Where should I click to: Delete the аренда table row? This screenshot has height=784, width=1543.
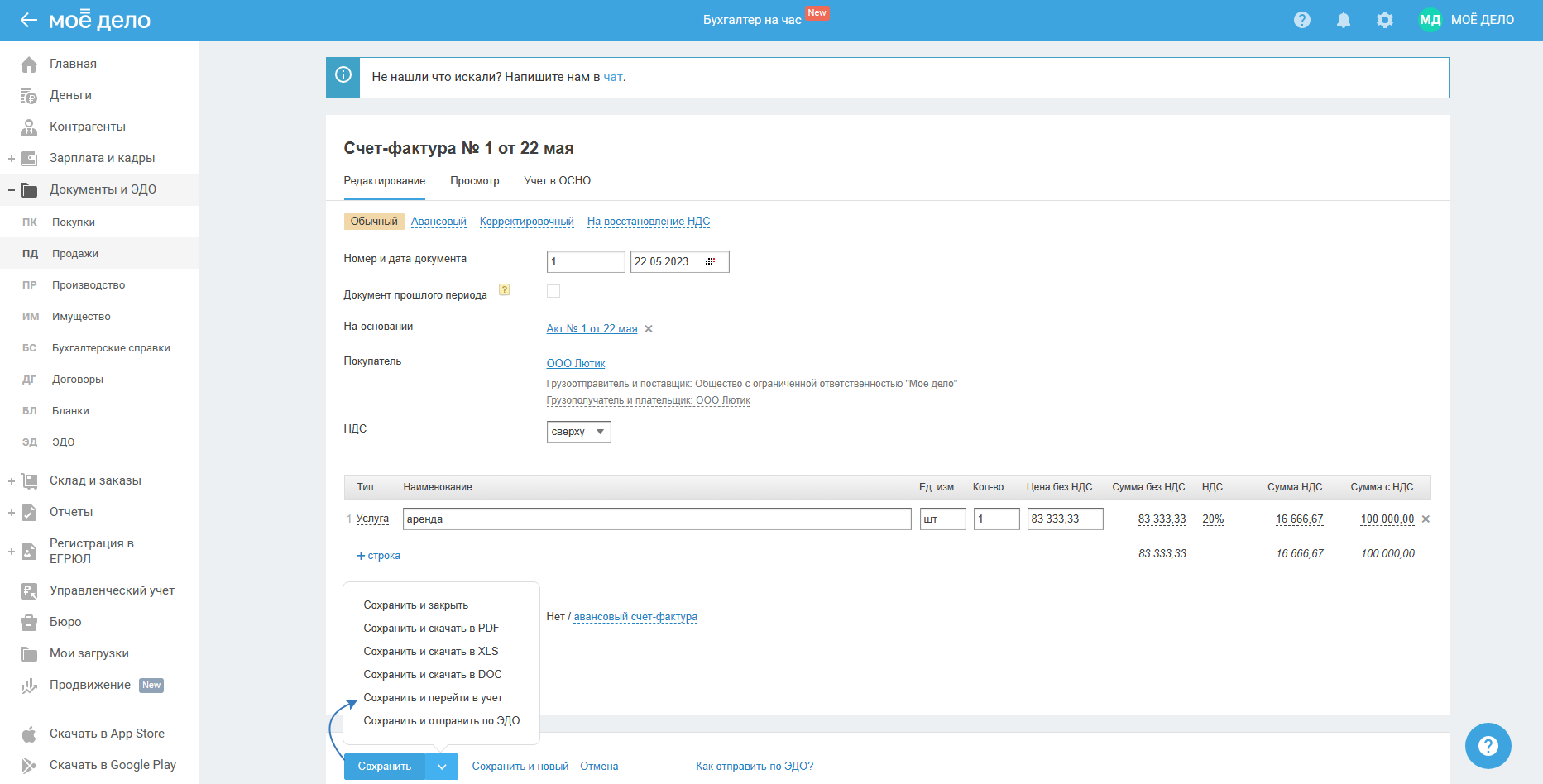pos(1426,519)
